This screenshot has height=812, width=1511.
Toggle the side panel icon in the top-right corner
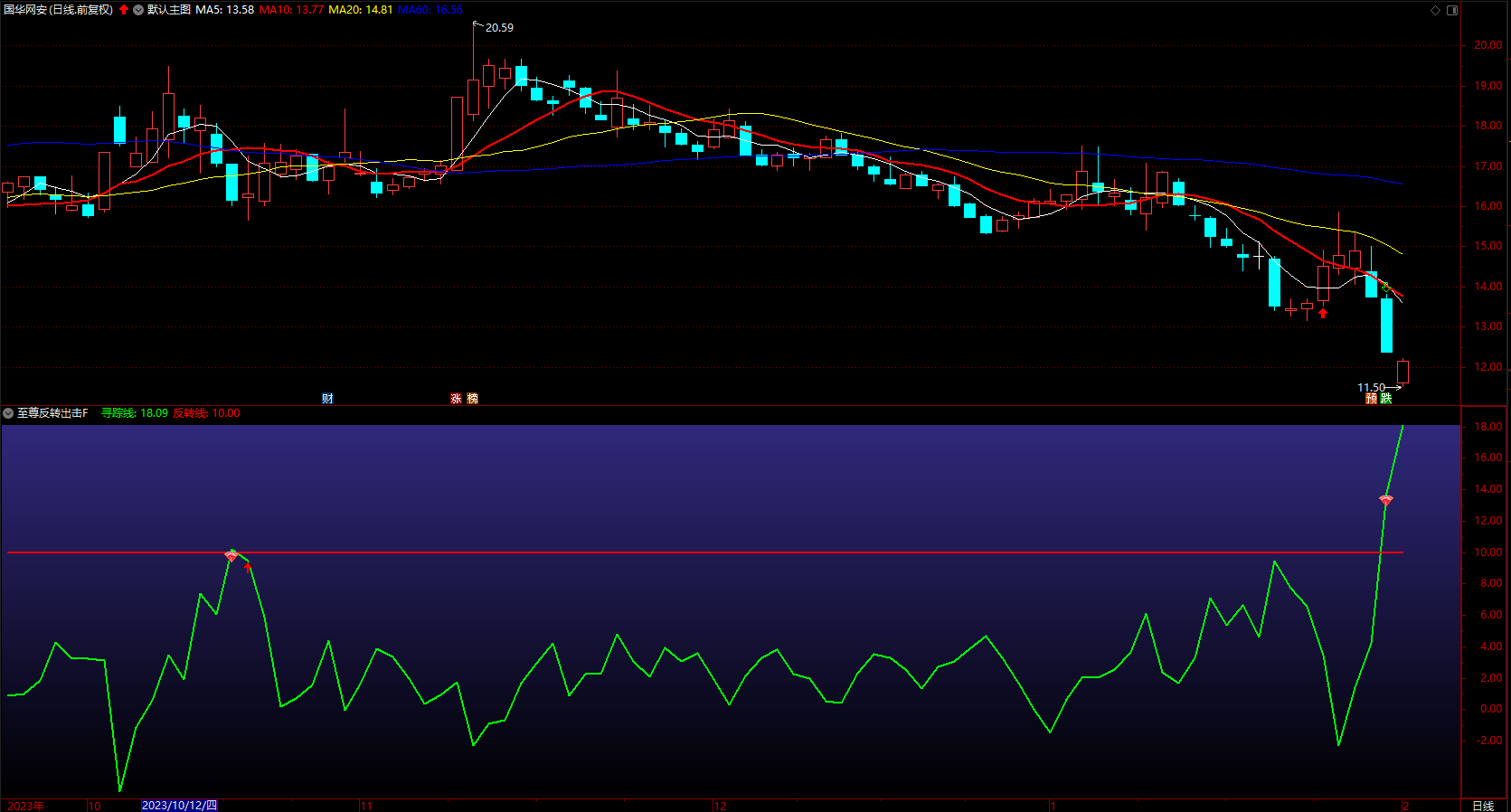point(1452,10)
